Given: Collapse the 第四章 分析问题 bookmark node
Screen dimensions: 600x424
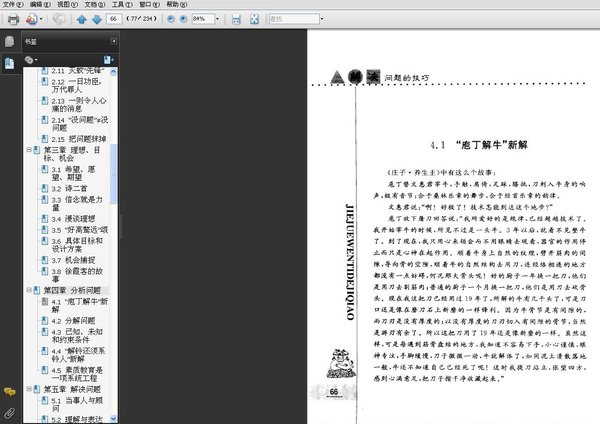Looking at the screenshot, I should (29, 290).
